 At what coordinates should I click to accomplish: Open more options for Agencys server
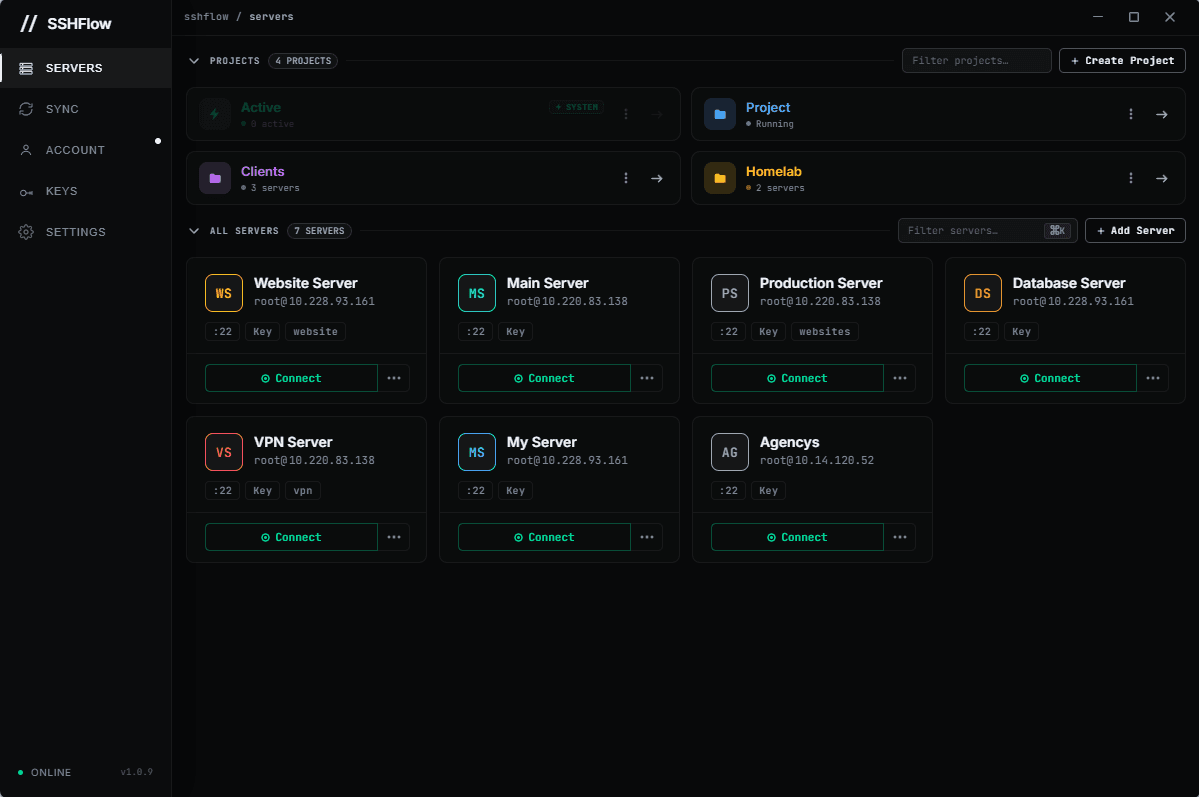point(900,537)
